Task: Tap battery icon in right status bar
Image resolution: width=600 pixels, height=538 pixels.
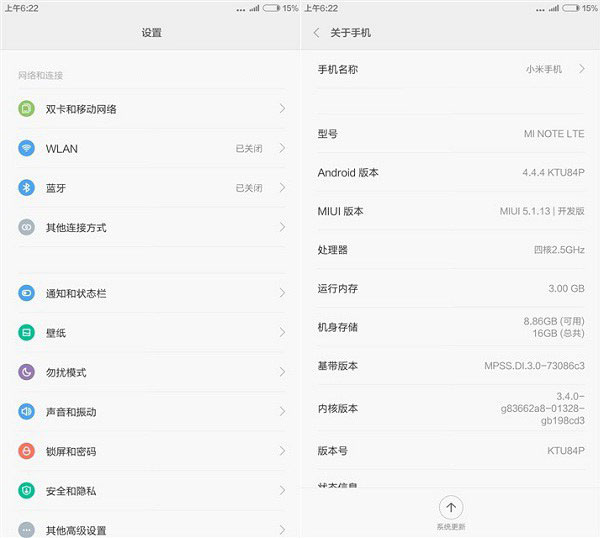Action: tap(571, 8)
